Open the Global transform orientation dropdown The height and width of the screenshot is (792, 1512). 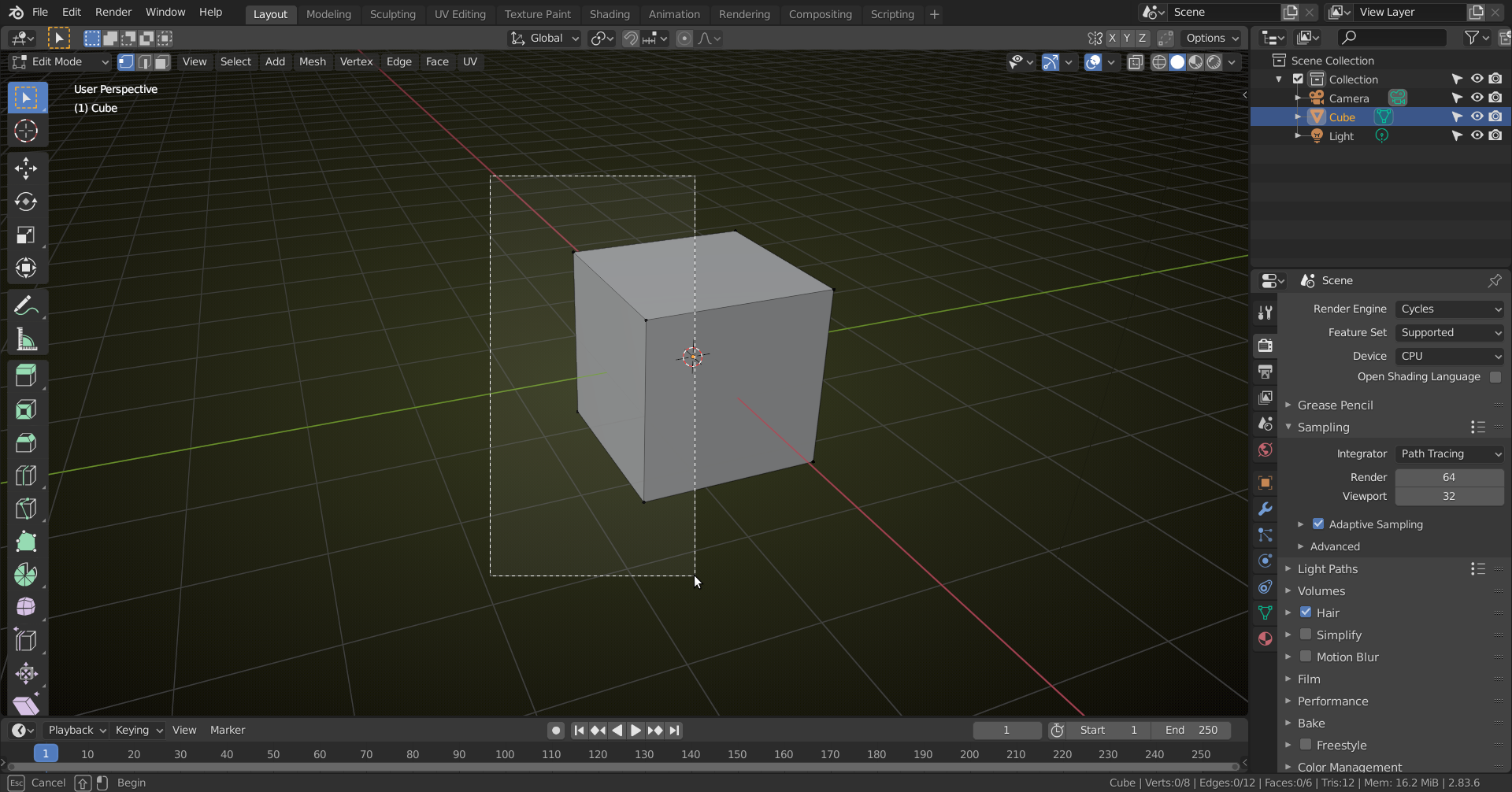tap(545, 39)
